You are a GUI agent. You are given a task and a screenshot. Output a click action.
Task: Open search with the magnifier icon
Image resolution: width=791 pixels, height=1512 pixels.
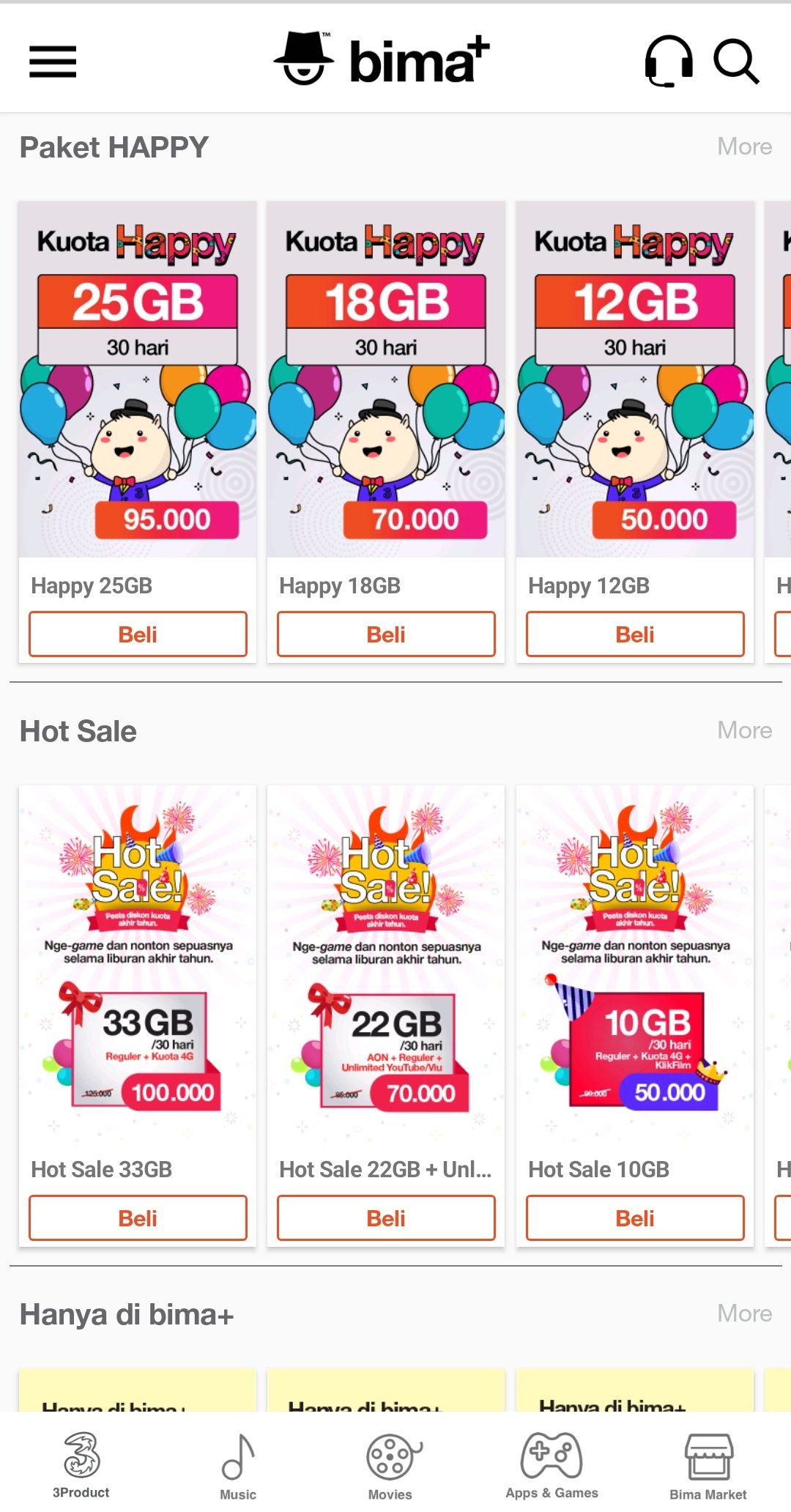736,62
